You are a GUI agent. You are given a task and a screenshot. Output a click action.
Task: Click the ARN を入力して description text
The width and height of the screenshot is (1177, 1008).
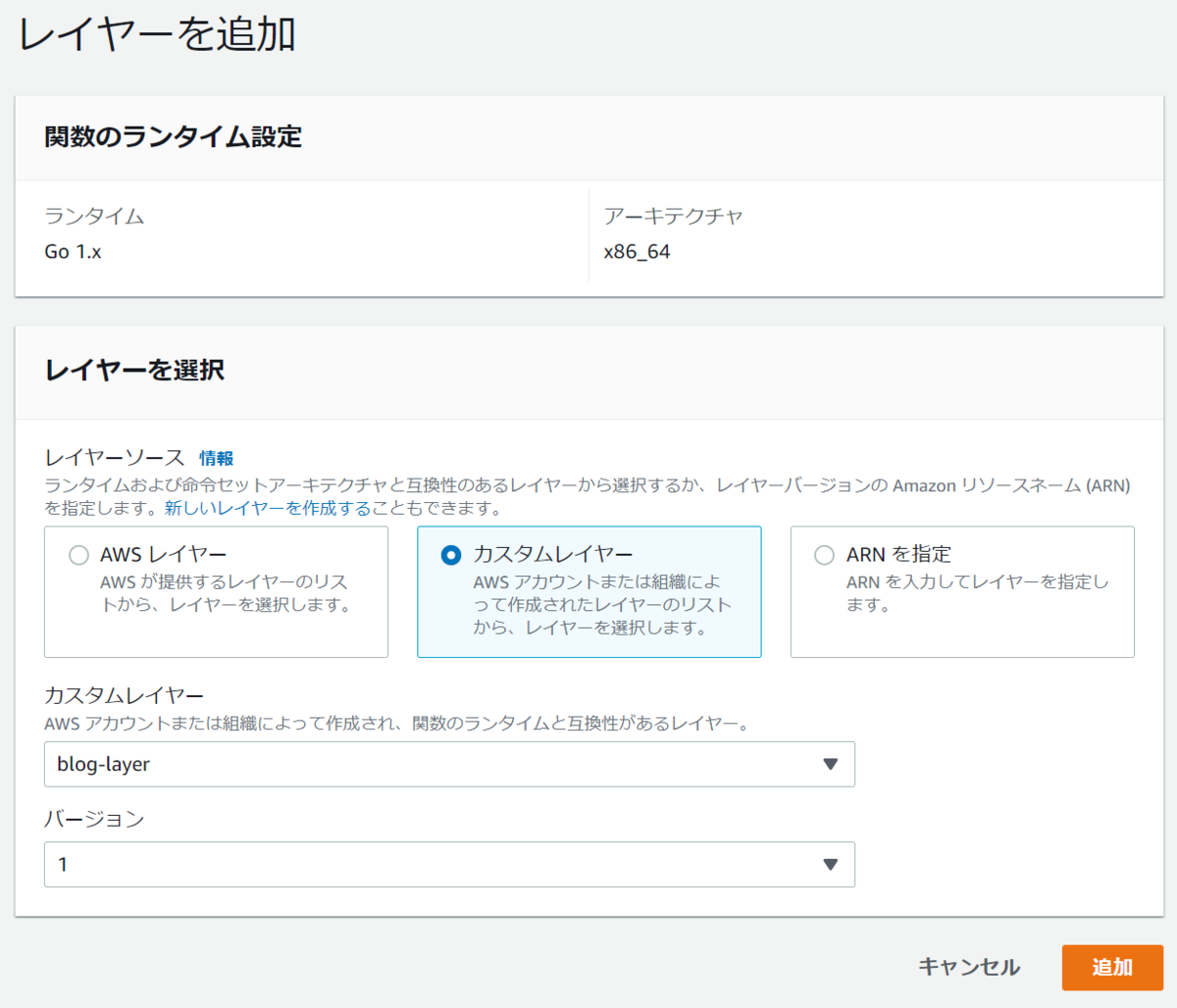point(977,593)
